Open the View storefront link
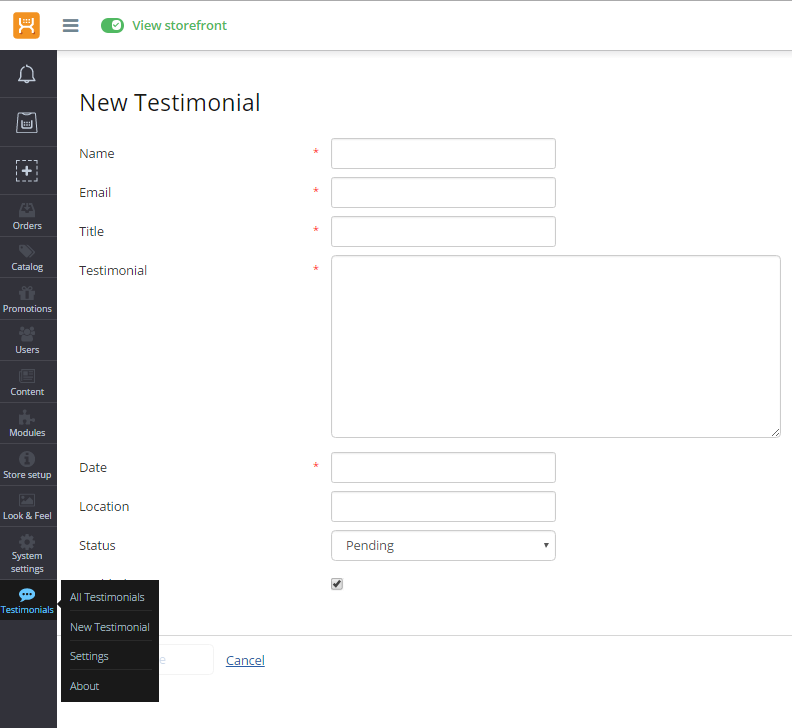This screenshot has width=792, height=728. point(179,25)
